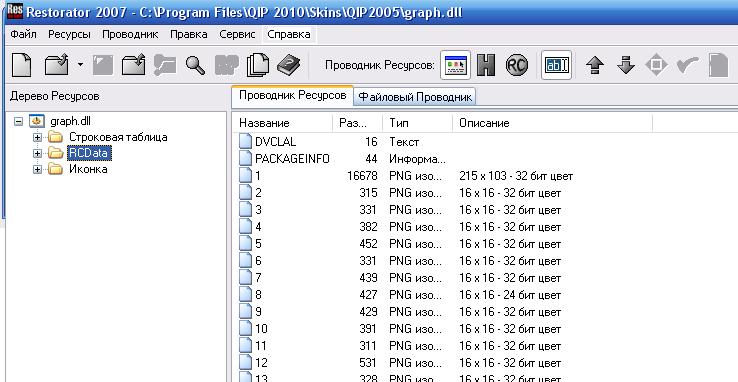This screenshot has height=382, width=738.
Task: Toggle the edit mode abI icon
Action: point(557,65)
